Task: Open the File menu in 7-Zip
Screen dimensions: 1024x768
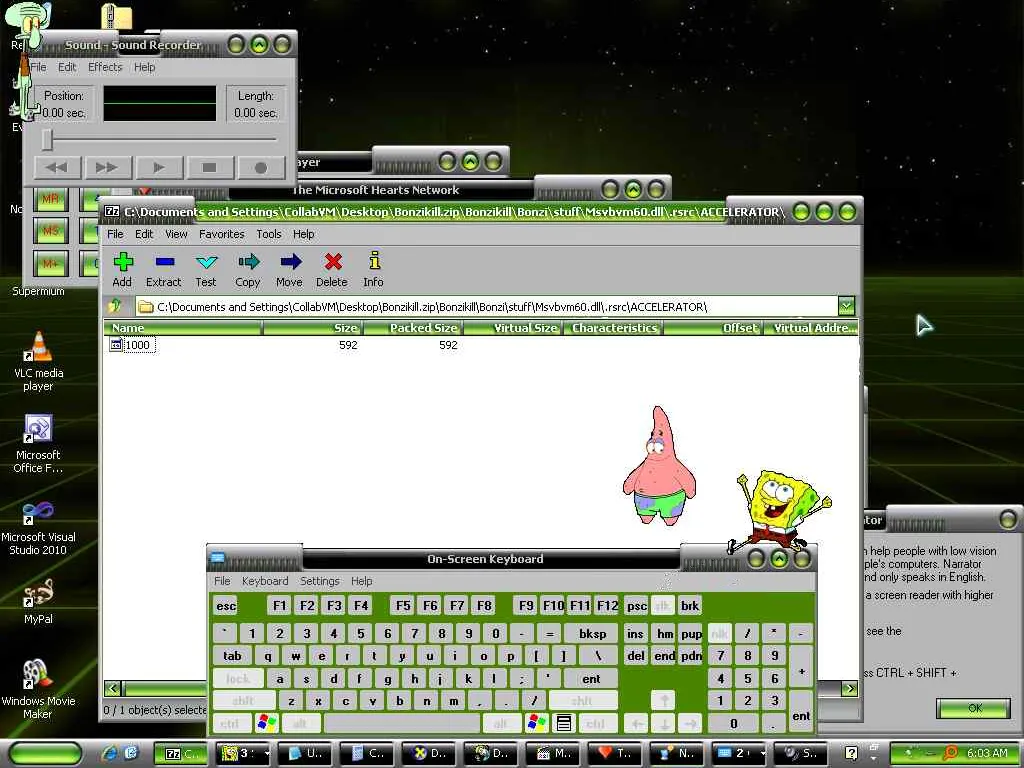Action: 116,234
